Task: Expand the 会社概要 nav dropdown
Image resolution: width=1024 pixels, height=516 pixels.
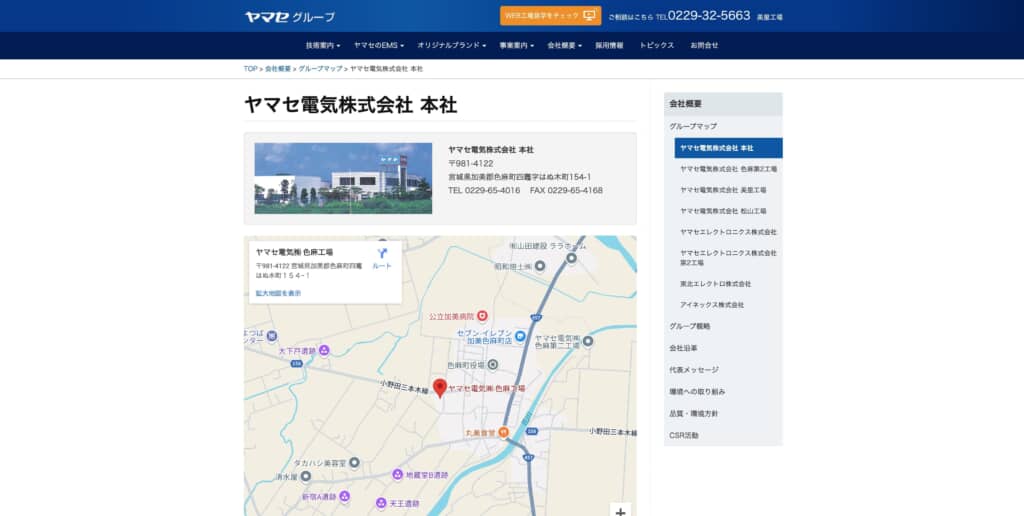Action: (x=564, y=46)
